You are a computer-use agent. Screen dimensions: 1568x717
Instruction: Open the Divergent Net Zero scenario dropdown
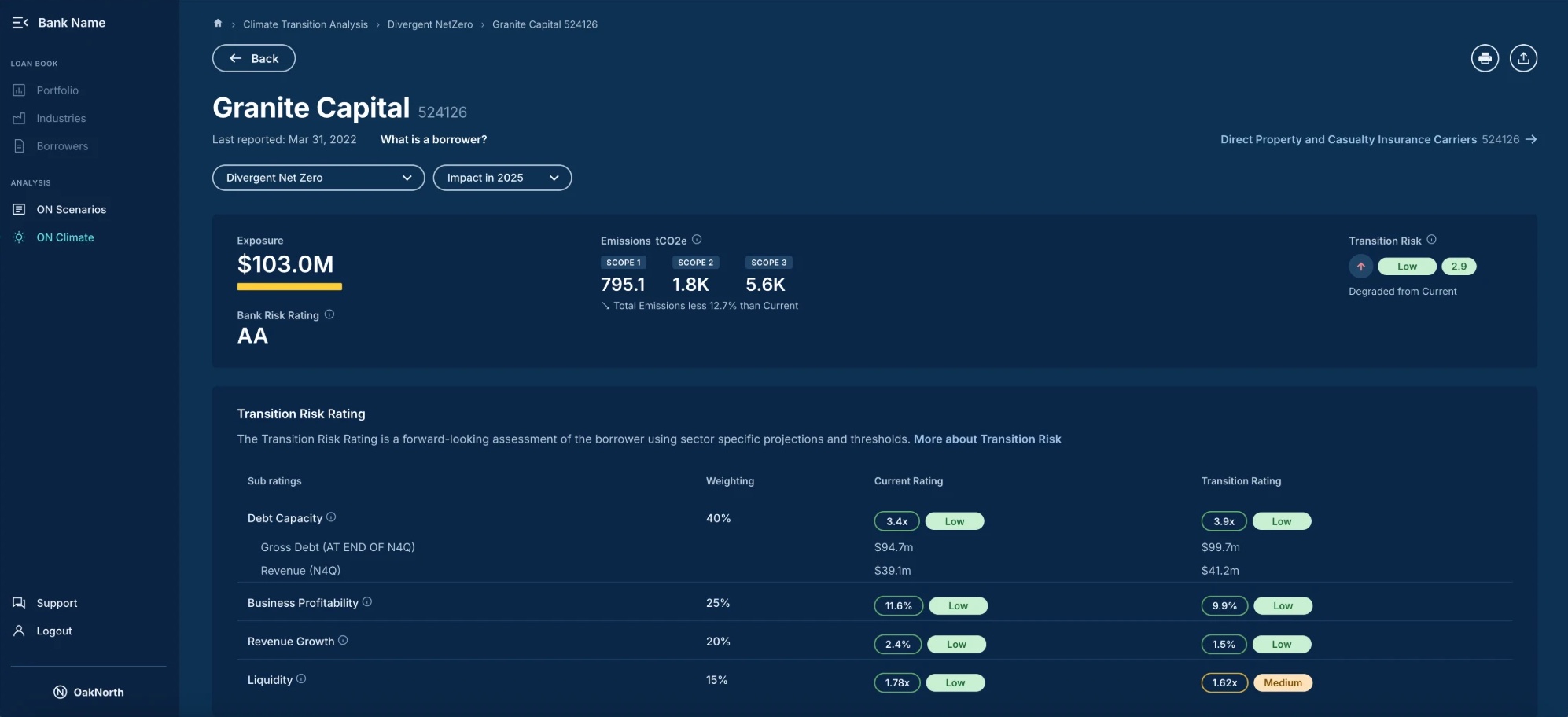coord(318,178)
